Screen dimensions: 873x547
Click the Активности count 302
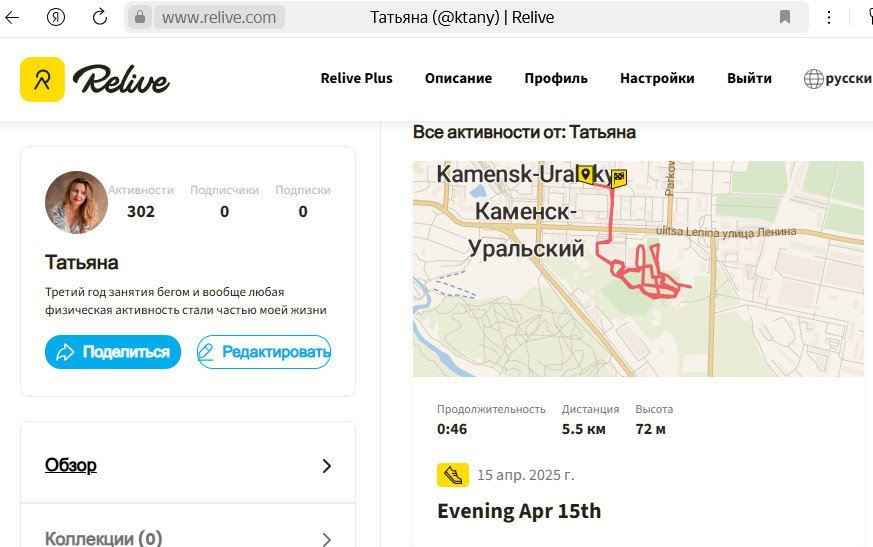[x=141, y=212]
